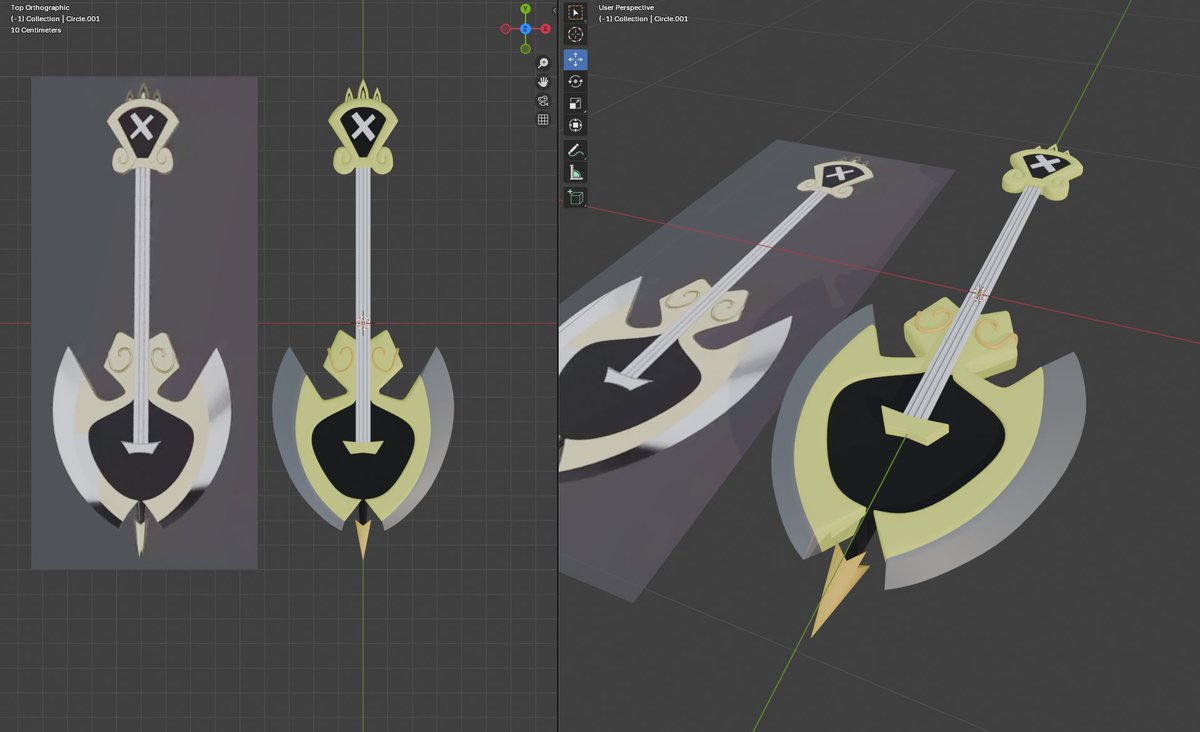This screenshot has width=1200, height=732.
Task: Click the pan view hand icon
Action: click(x=543, y=82)
